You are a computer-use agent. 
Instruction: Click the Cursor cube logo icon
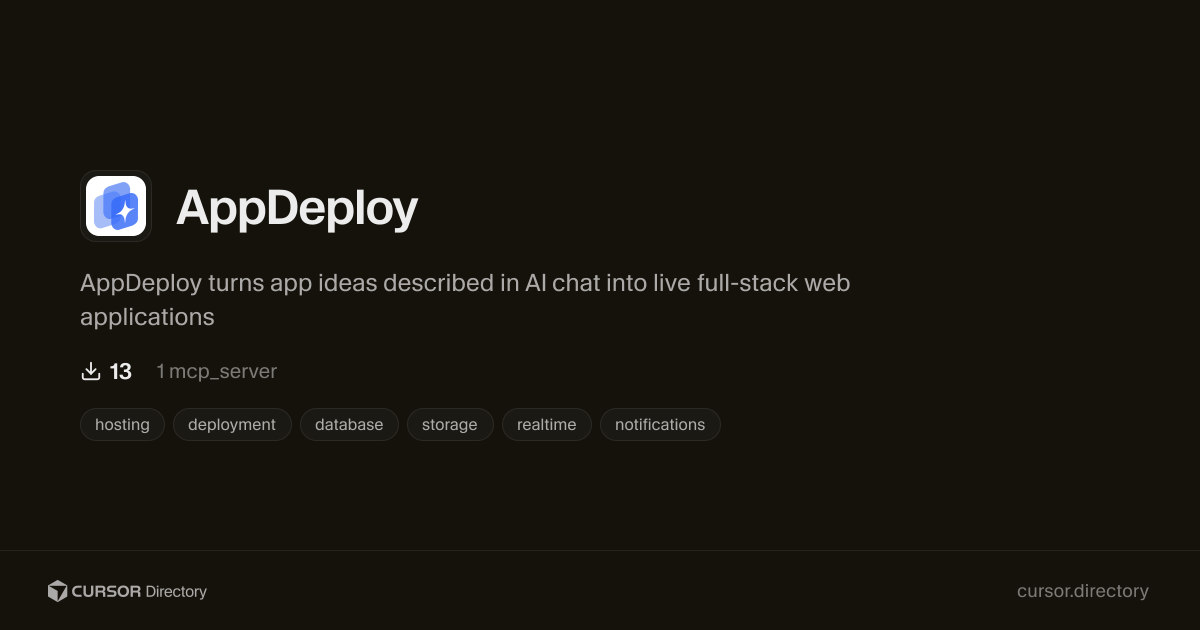coord(58,591)
